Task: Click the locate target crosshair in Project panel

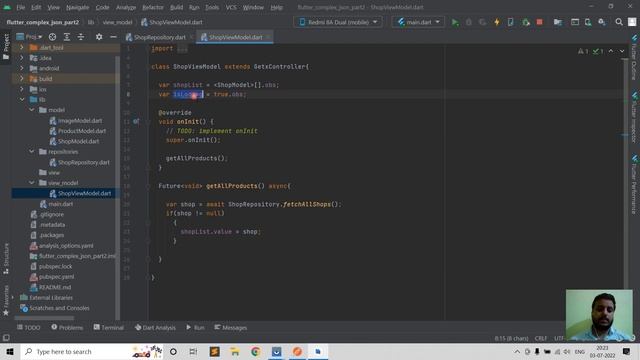Action: tap(52, 37)
